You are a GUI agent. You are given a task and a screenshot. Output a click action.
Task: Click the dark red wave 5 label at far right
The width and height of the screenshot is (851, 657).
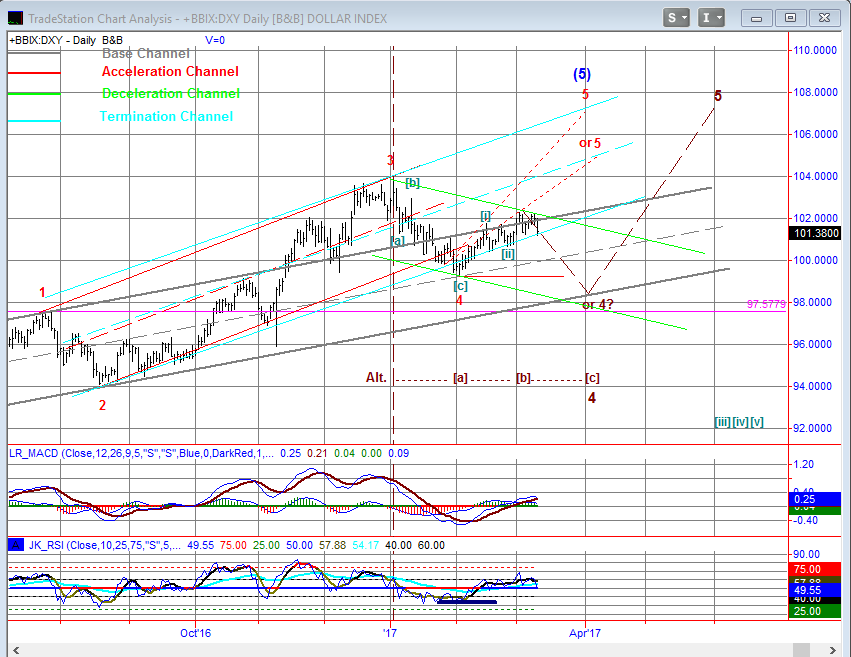coord(717,96)
